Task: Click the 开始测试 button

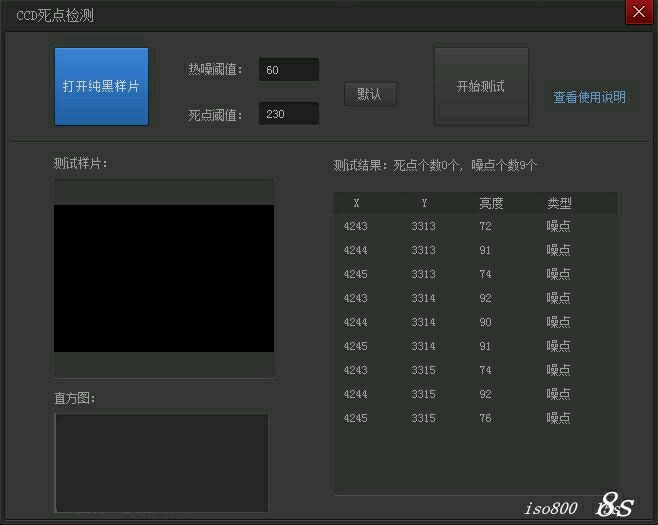Action: pyautogui.click(x=481, y=86)
